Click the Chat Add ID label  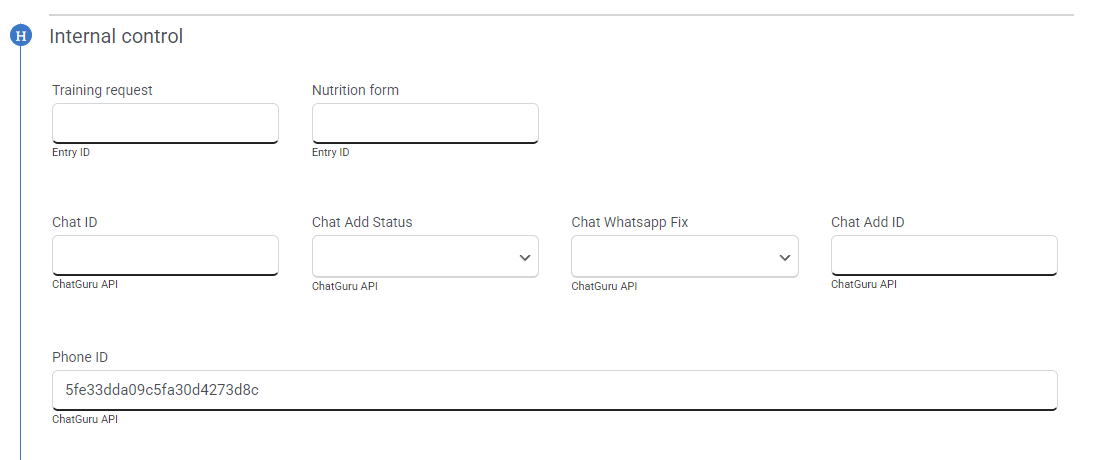tap(867, 222)
